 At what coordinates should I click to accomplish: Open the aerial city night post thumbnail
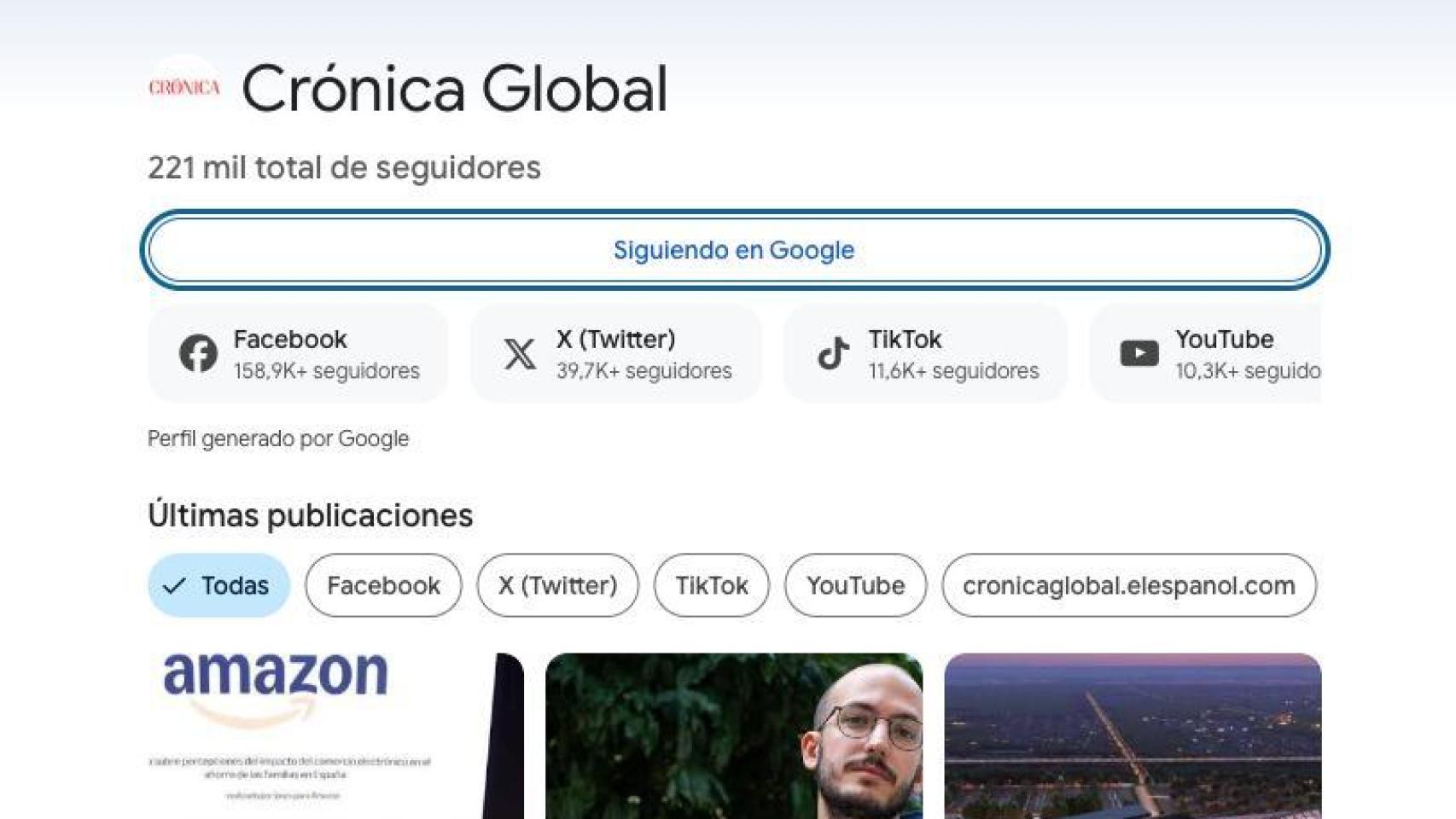point(1133,736)
